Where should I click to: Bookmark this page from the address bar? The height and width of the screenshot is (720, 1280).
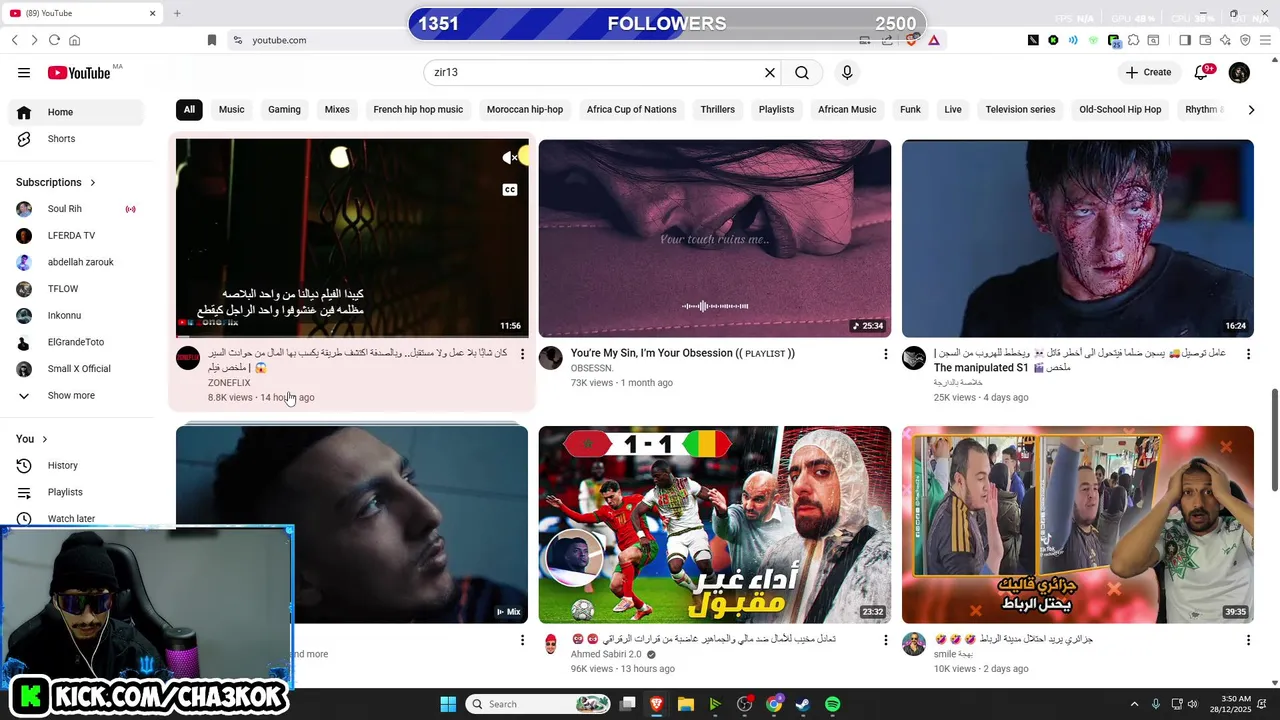click(x=212, y=40)
